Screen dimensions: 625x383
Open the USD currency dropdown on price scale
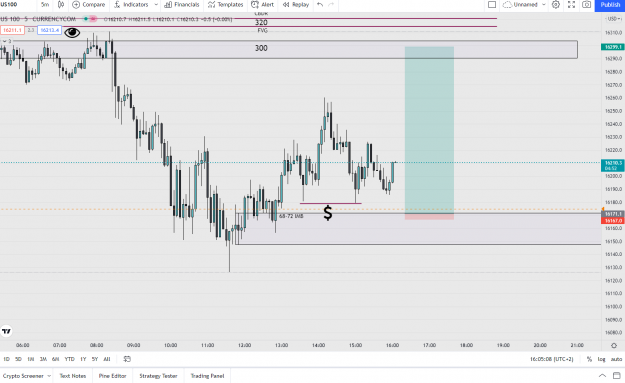(x=613, y=19)
